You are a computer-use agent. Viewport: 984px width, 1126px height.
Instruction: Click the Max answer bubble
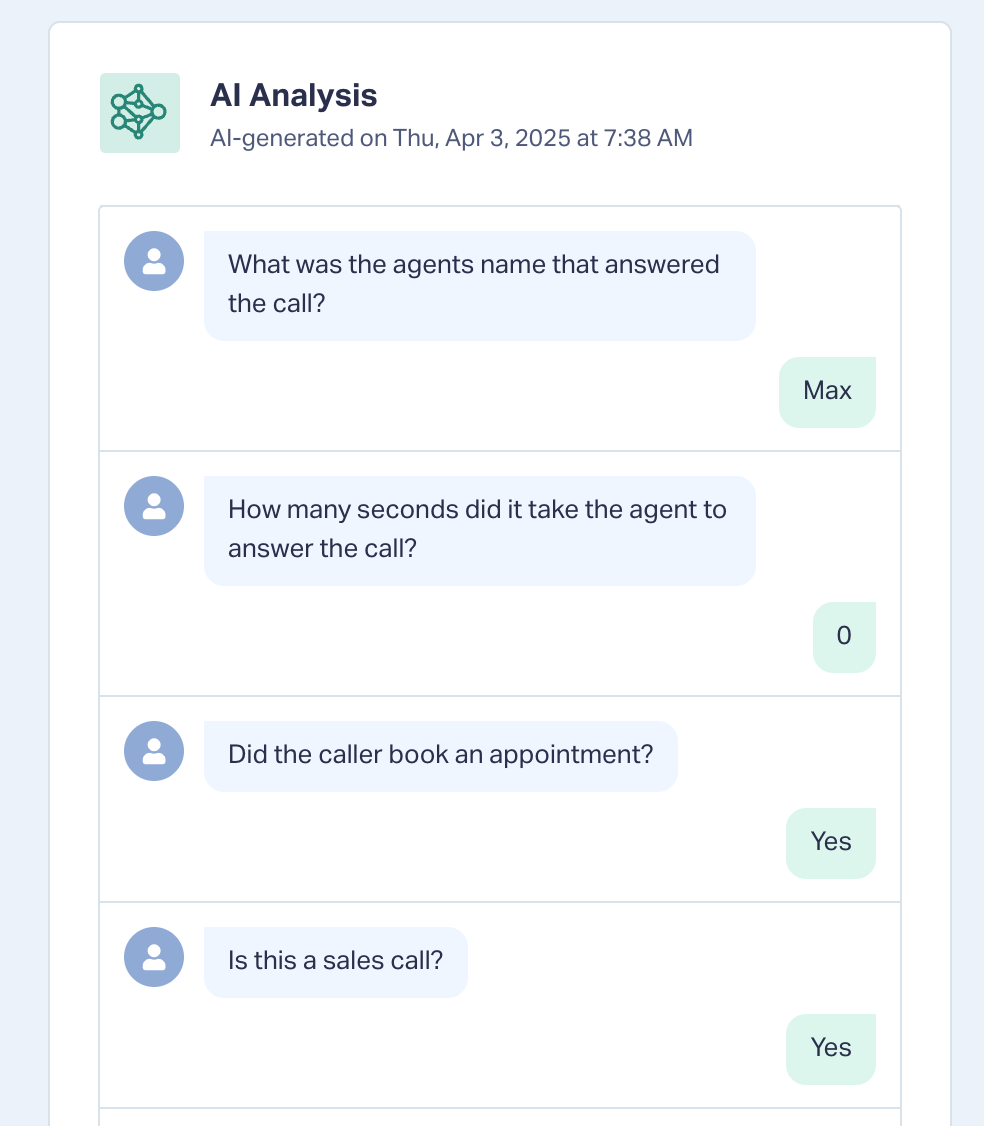coord(827,392)
